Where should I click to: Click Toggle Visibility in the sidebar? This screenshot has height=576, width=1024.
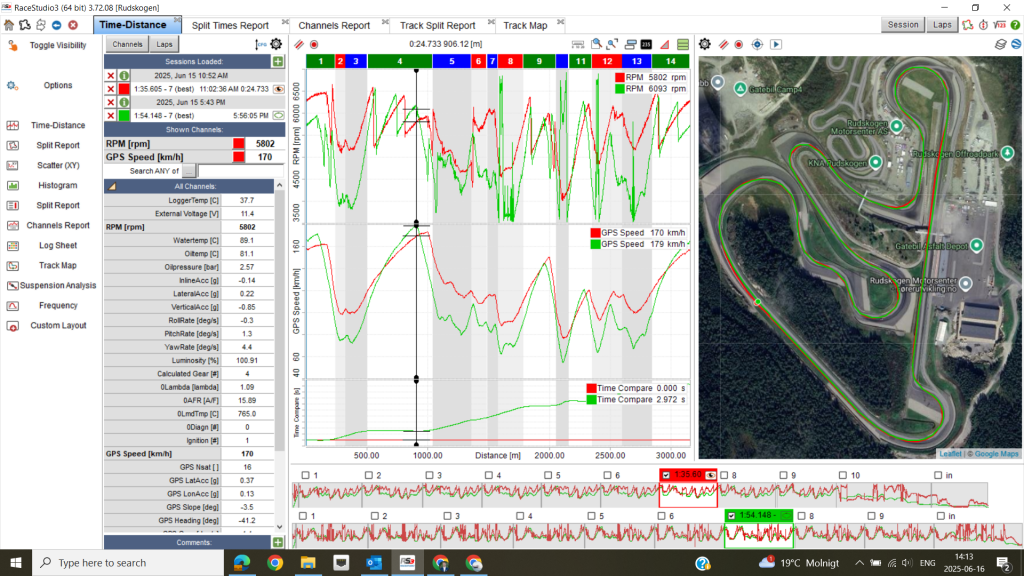pyautogui.click(x=57, y=45)
